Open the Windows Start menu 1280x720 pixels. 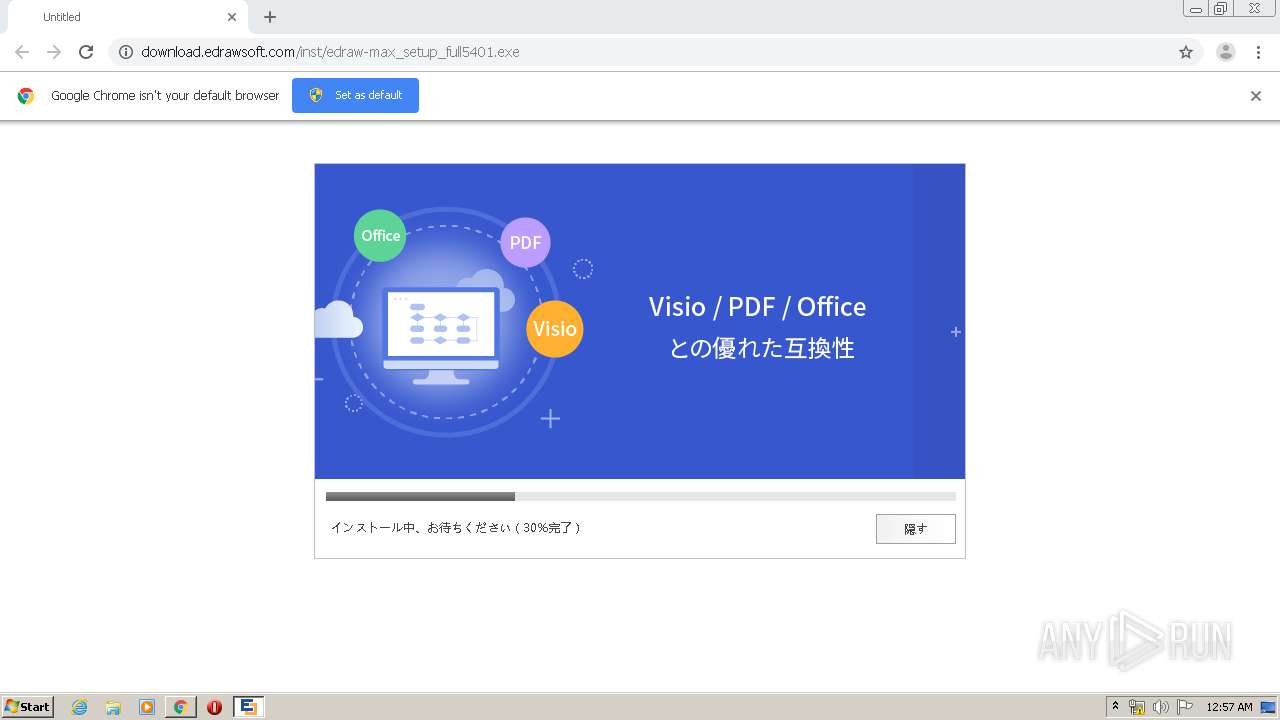click(28, 707)
